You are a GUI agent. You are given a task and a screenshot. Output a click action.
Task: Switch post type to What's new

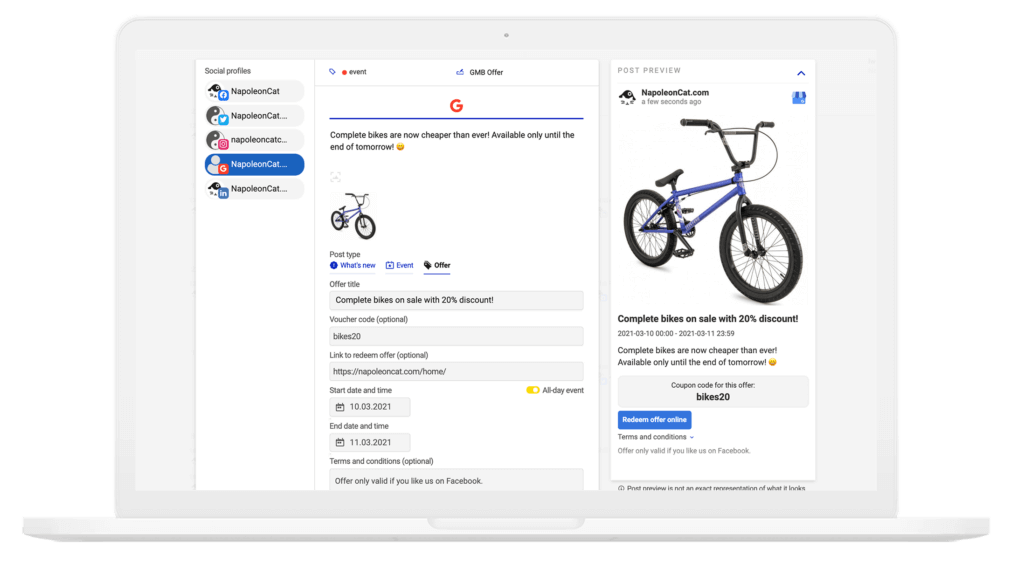[353, 266]
